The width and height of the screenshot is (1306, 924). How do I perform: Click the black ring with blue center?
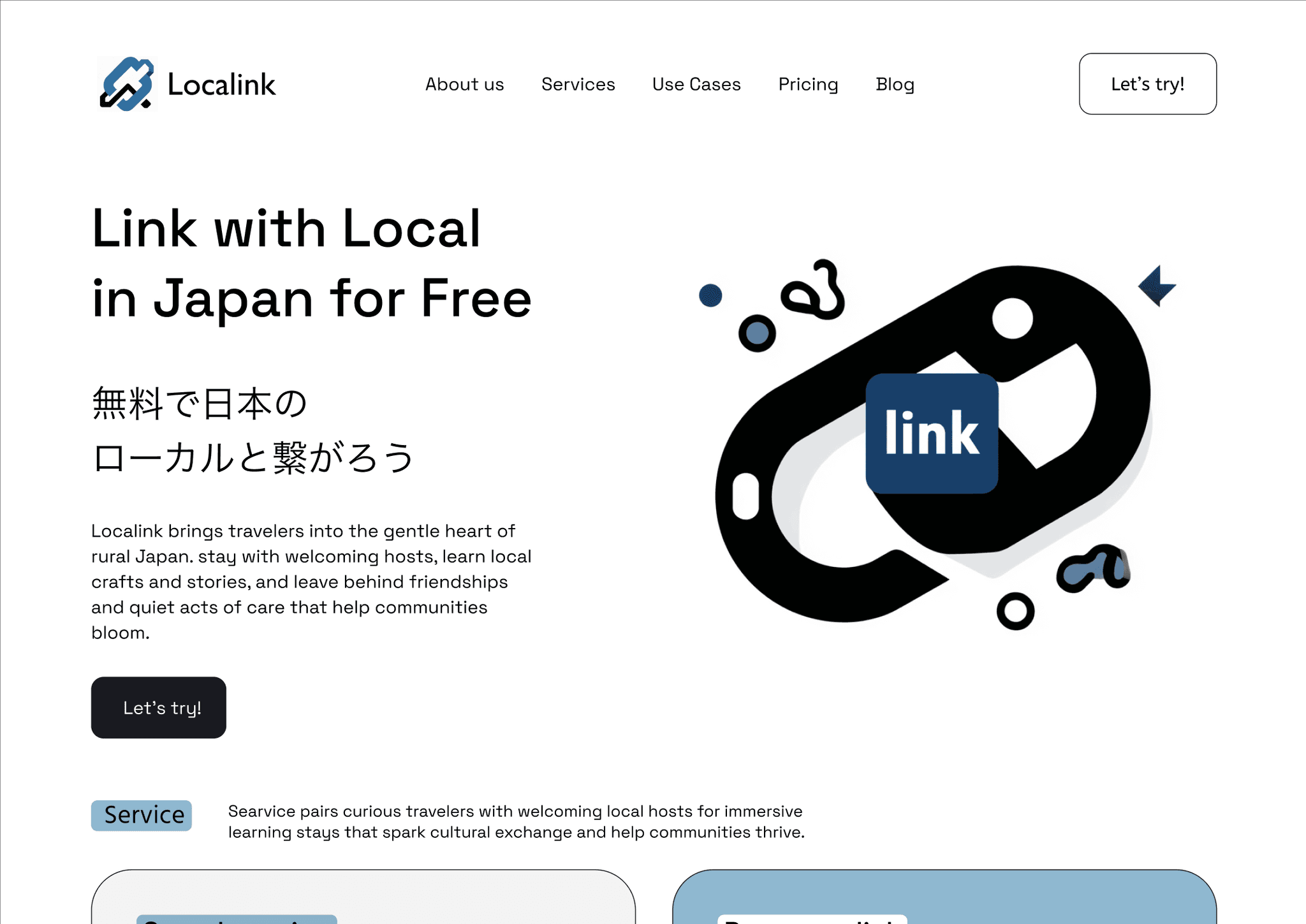(757, 333)
